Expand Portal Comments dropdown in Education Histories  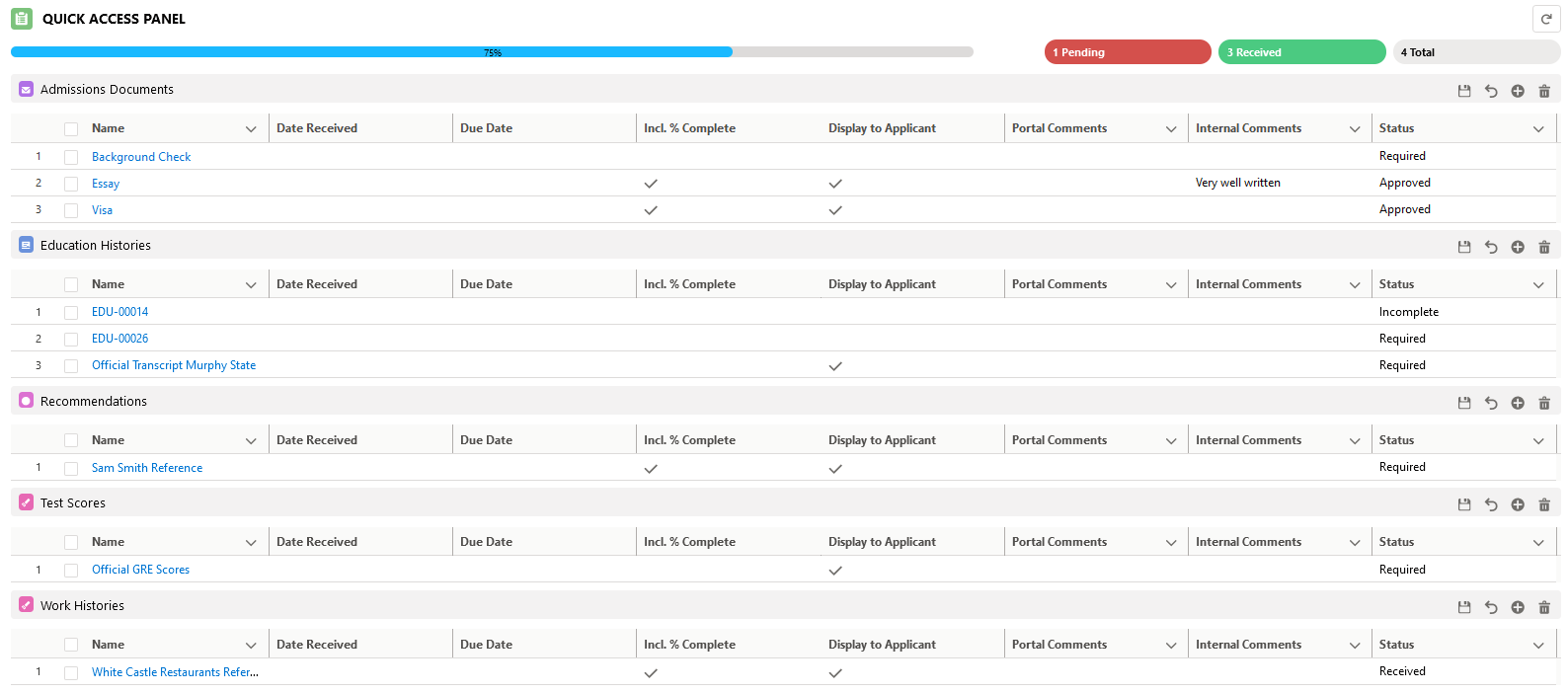click(x=1171, y=285)
